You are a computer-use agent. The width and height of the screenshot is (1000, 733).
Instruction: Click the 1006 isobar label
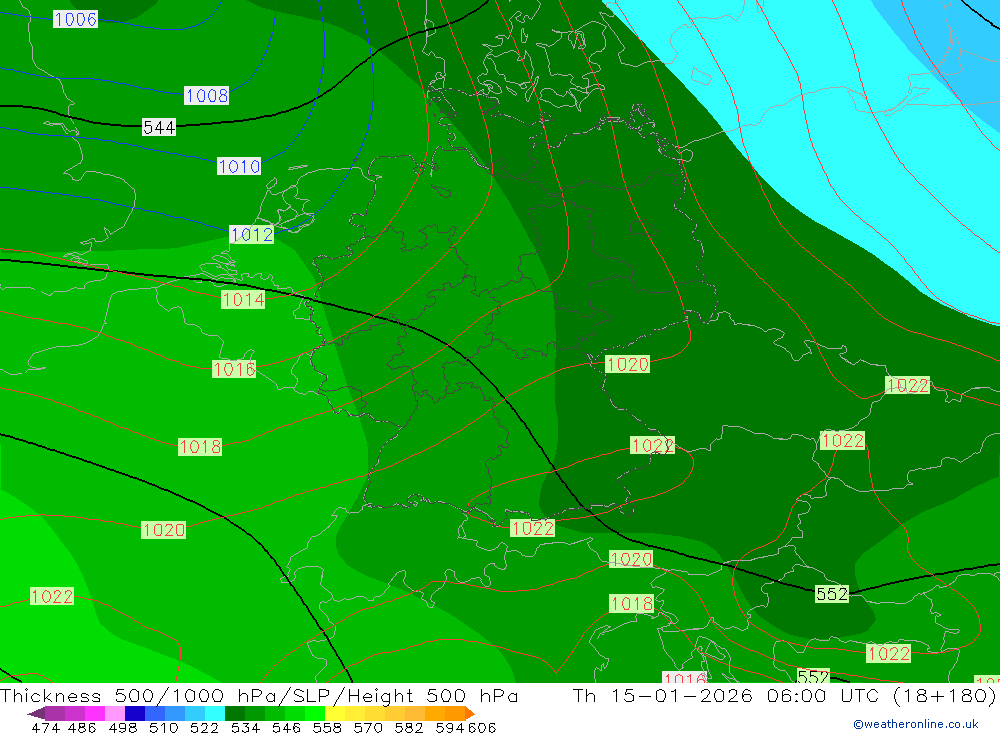point(75,19)
